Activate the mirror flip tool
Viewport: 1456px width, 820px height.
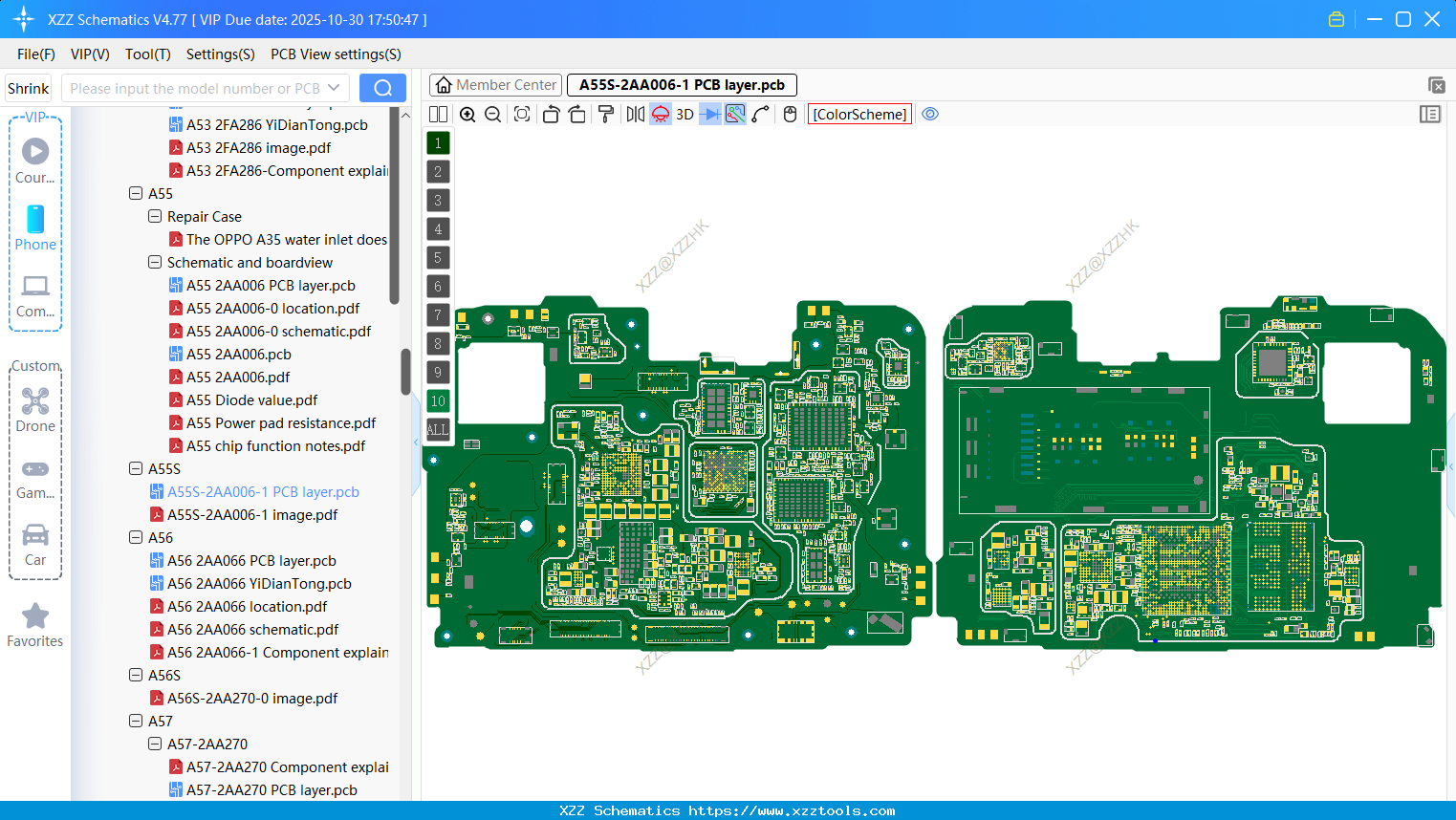(x=633, y=114)
